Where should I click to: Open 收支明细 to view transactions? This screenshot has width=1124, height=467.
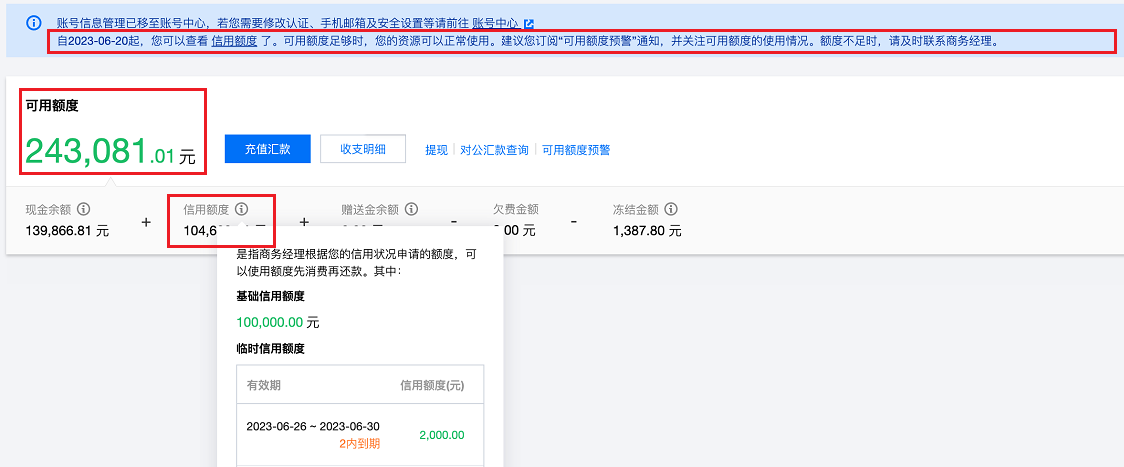tap(363, 149)
